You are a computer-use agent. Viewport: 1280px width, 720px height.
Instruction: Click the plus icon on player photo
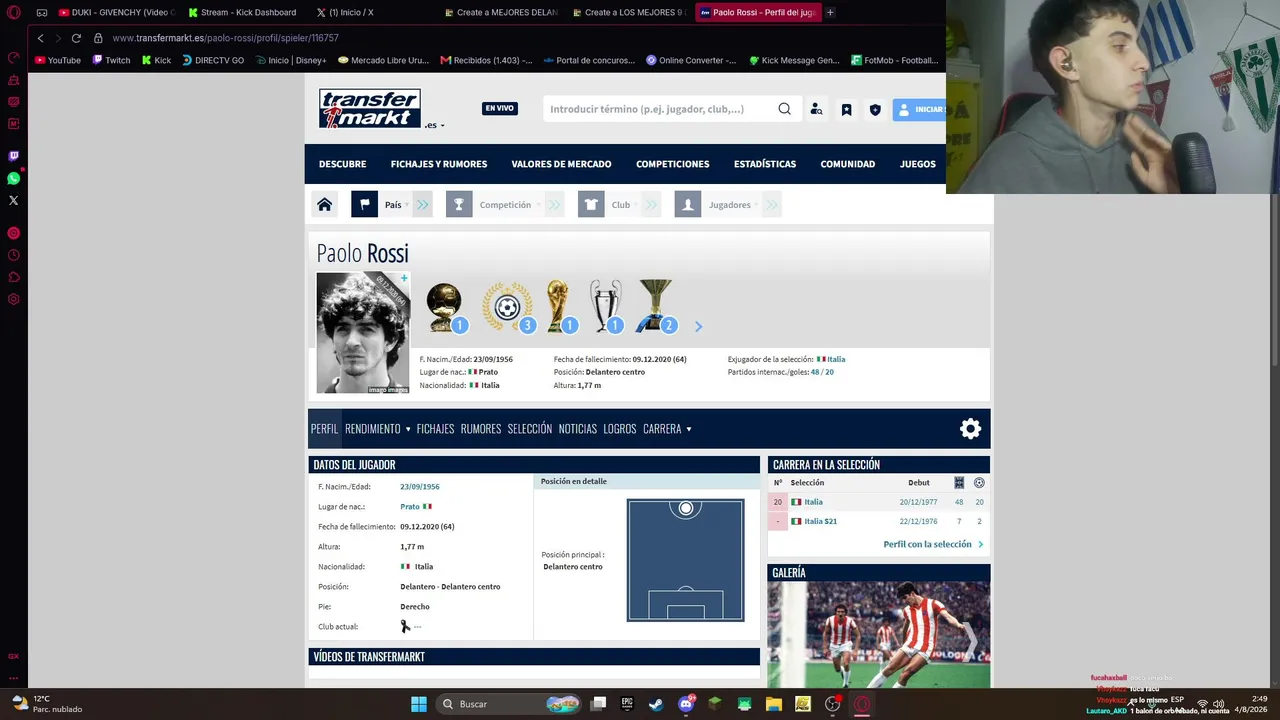click(404, 278)
